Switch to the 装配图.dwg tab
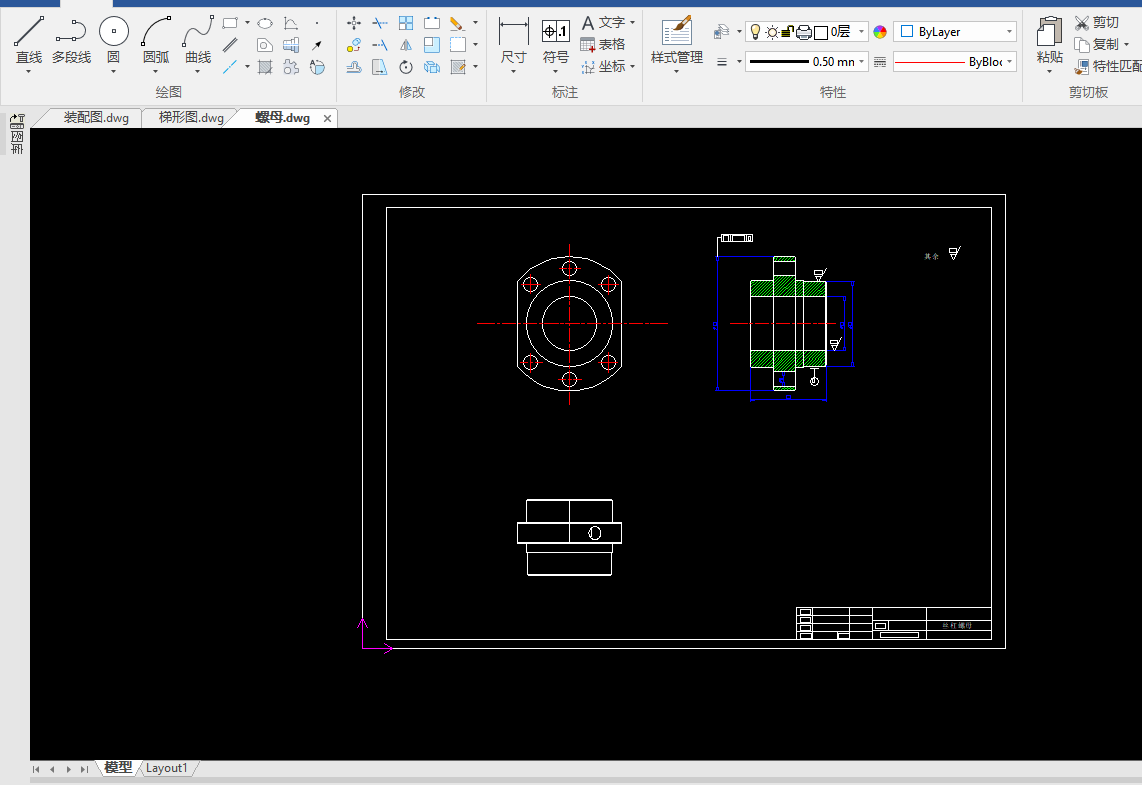The width and height of the screenshot is (1142, 785). (x=96, y=118)
